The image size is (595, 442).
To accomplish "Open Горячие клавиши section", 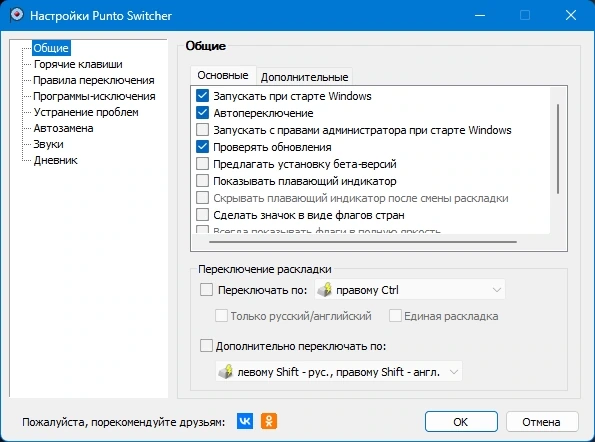I will 78,64.
